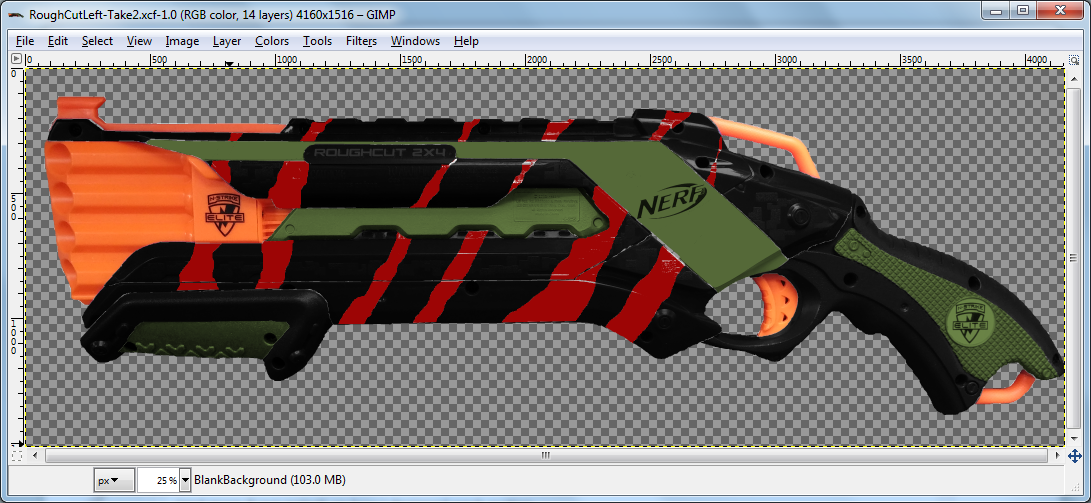Open the navigation preview cross-arrows icon
This screenshot has width=1091, height=503.
(x=1074, y=456)
